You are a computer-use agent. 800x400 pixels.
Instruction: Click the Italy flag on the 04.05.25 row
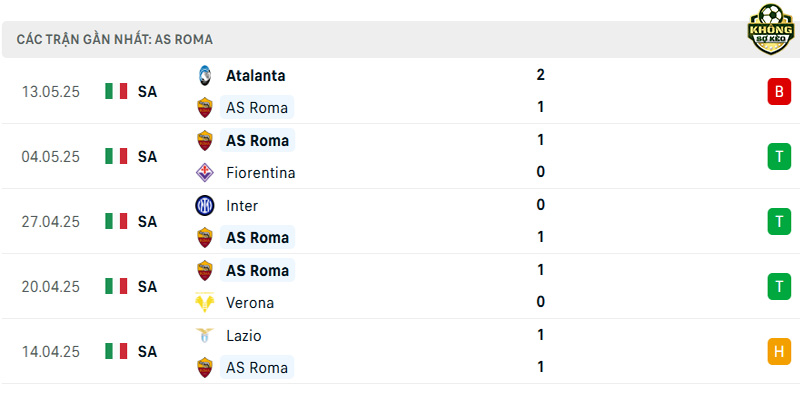116,156
